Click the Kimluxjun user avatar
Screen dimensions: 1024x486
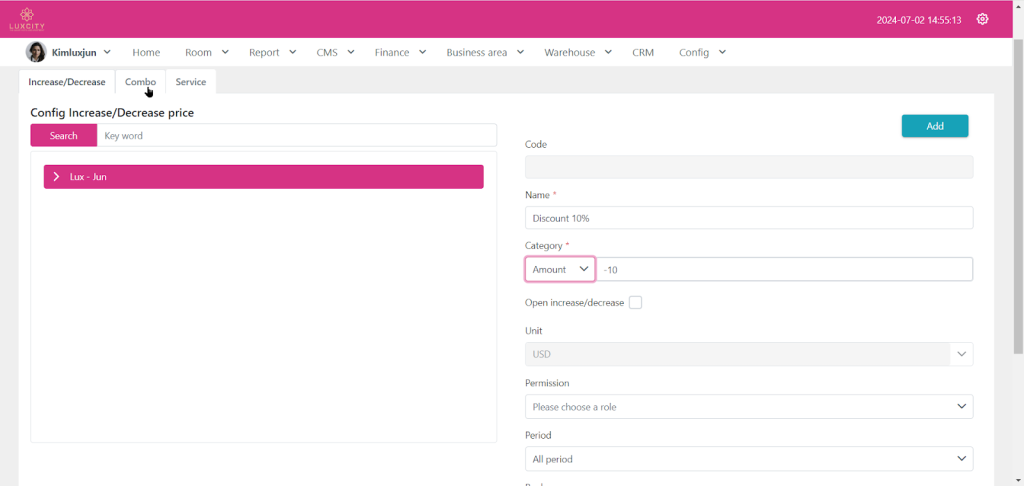coord(36,52)
